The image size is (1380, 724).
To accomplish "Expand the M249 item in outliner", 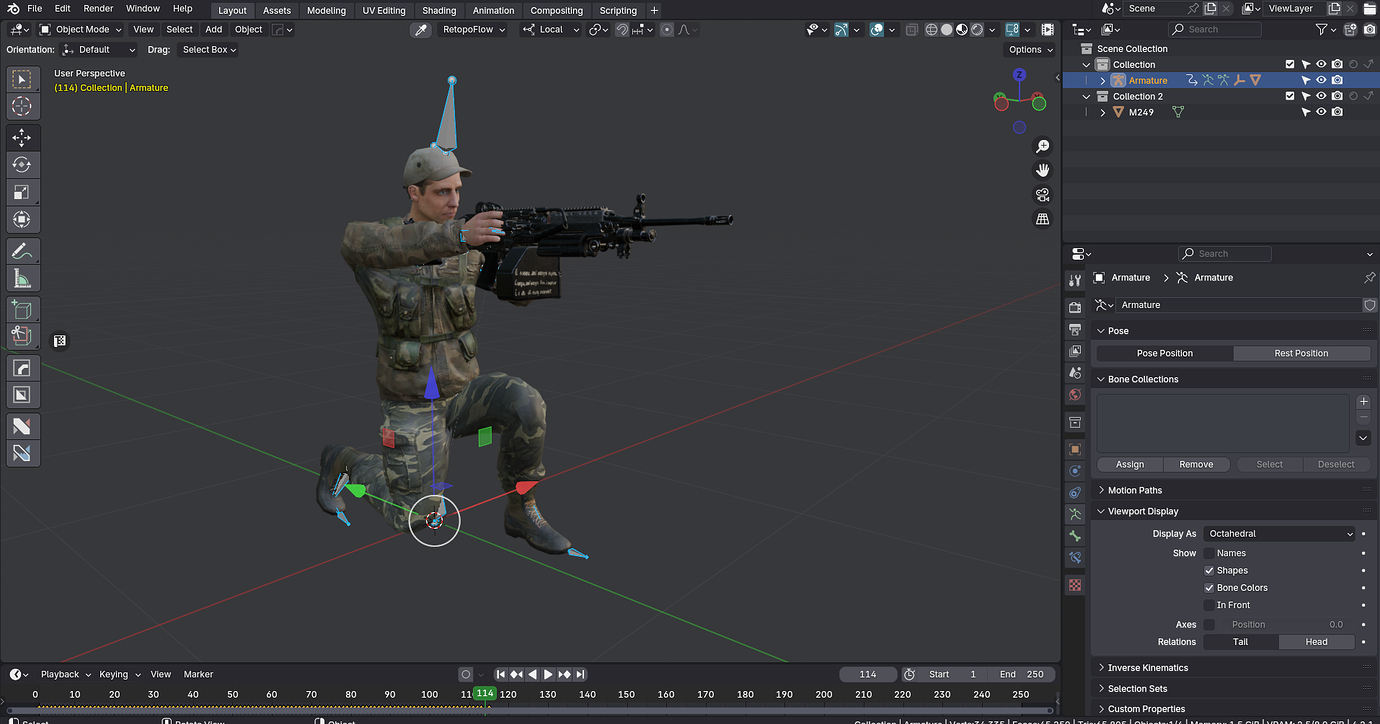I will pyautogui.click(x=1103, y=112).
